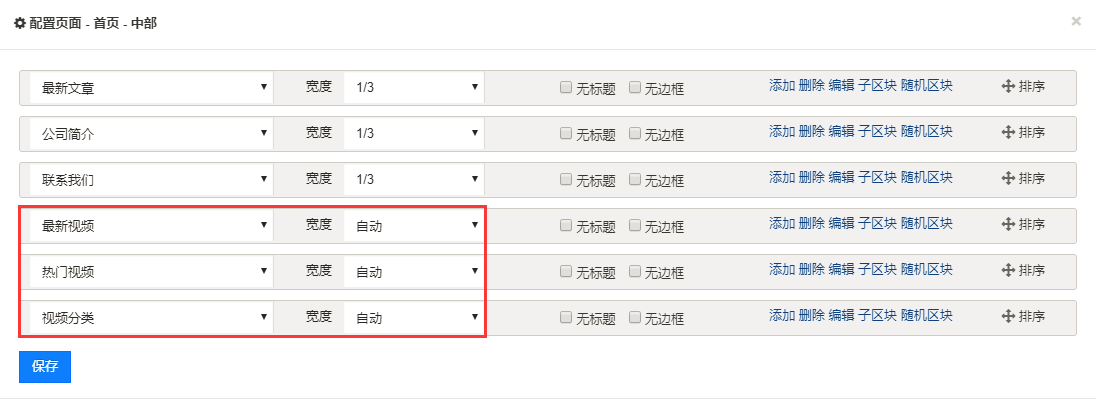The width and height of the screenshot is (1096, 399).
Task: Click 删除 link in the 公司简介 row
Action: point(812,131)
